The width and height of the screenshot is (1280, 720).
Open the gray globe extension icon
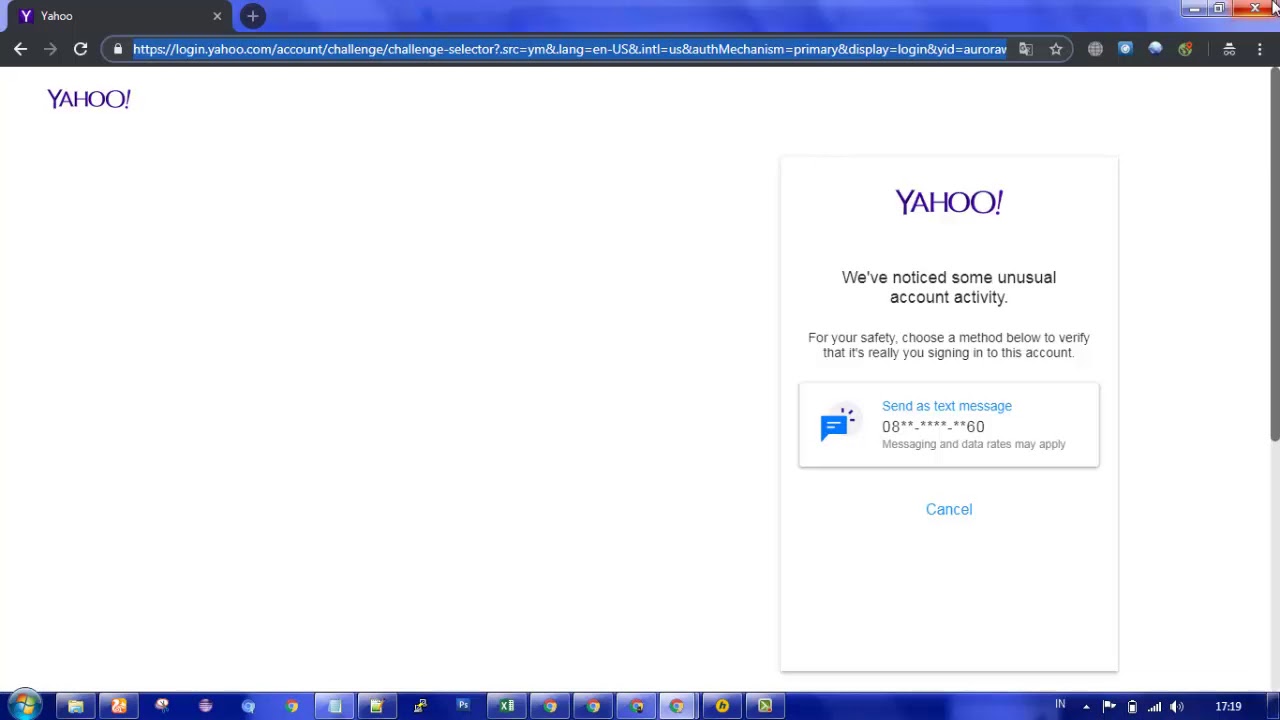pyautogui.click(x=1095, y=49)
